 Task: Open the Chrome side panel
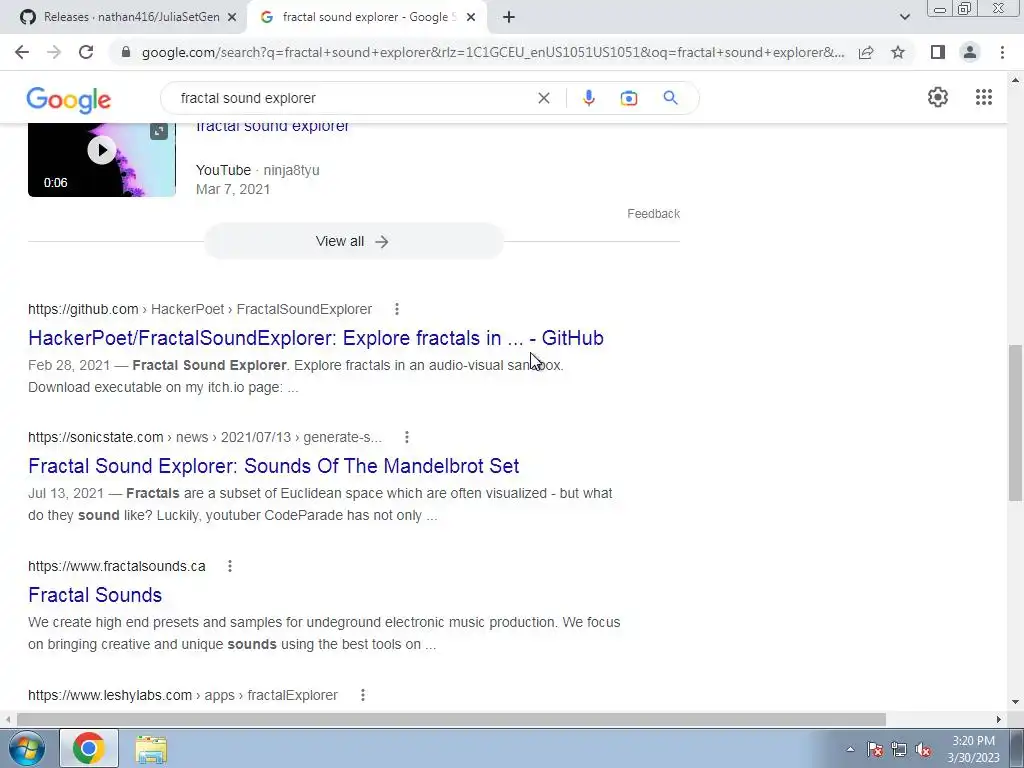tap(938, 52)
